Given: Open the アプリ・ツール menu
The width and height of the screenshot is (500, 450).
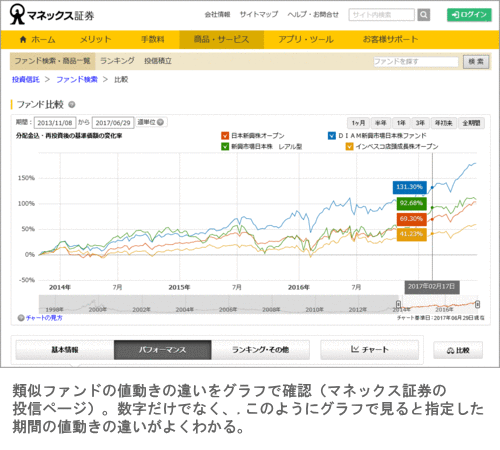Looking at the screenshot, I should click(x=306, y=40).
